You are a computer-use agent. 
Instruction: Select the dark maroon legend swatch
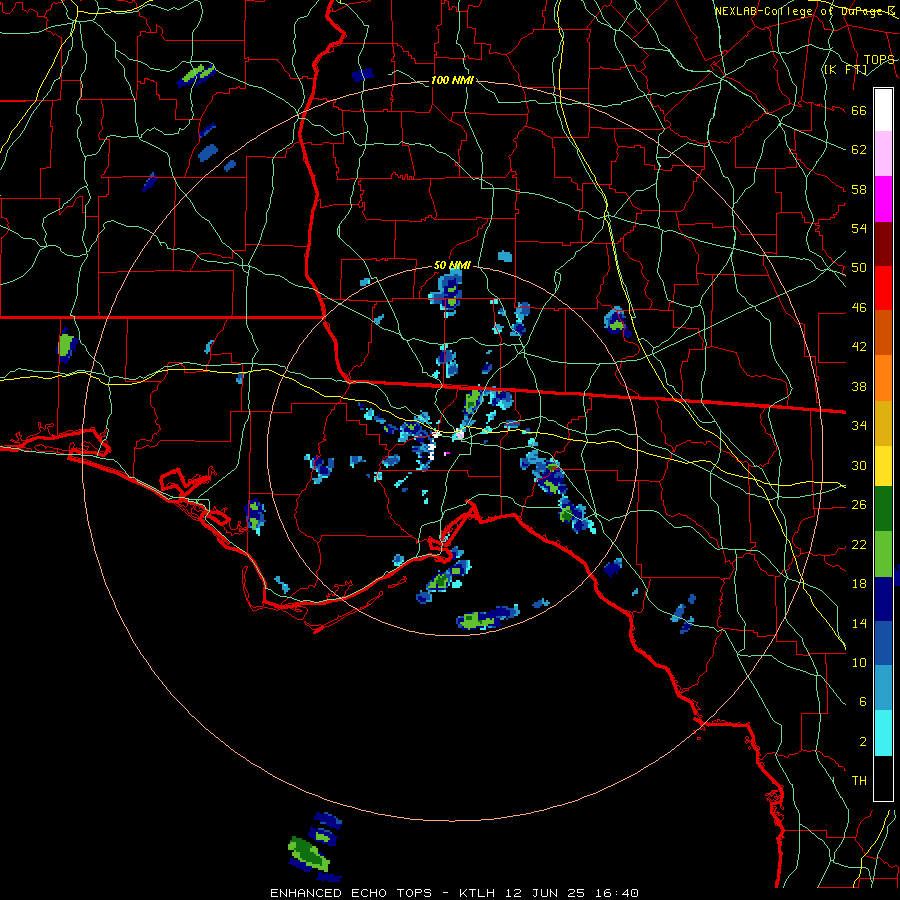tap(883, 243)
